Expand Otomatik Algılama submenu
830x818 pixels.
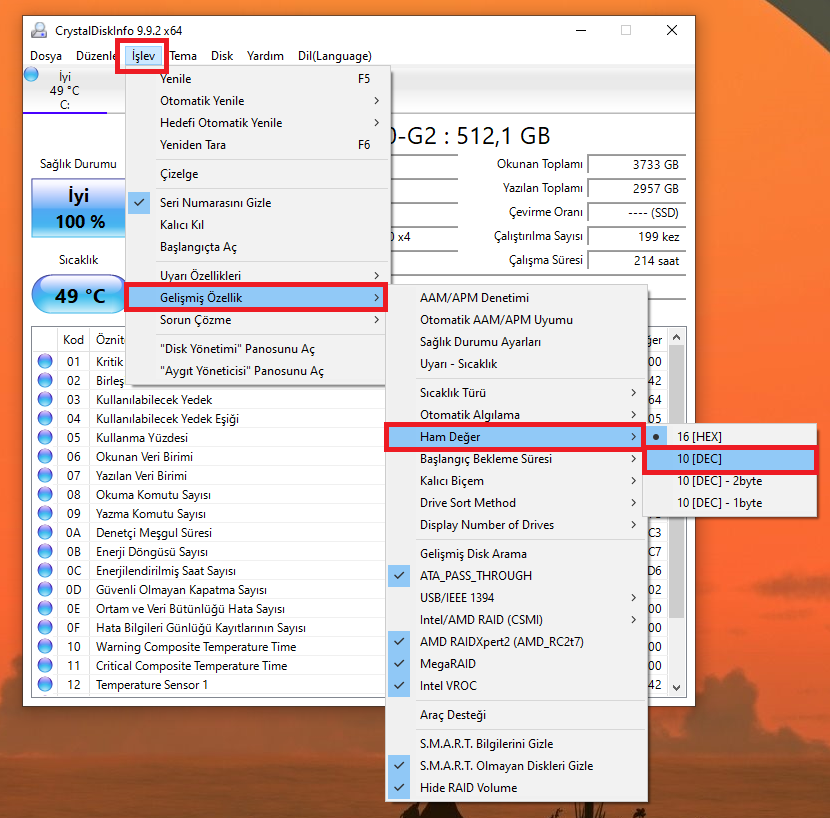(x=517, y=415)
